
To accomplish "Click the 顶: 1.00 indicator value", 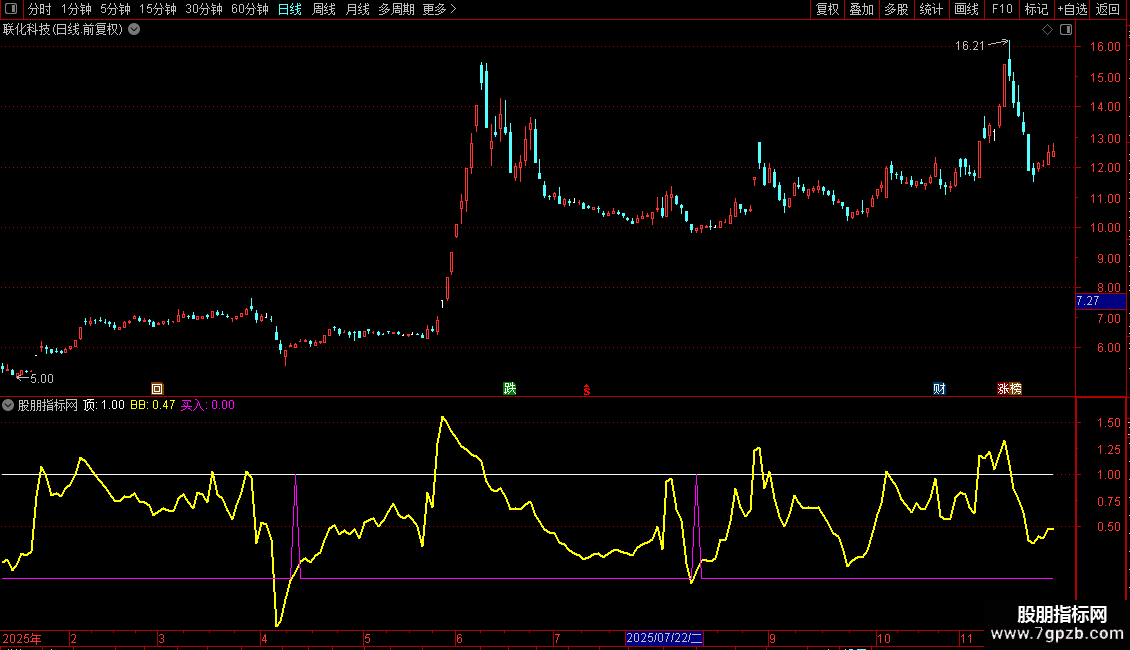I will 104,405.
